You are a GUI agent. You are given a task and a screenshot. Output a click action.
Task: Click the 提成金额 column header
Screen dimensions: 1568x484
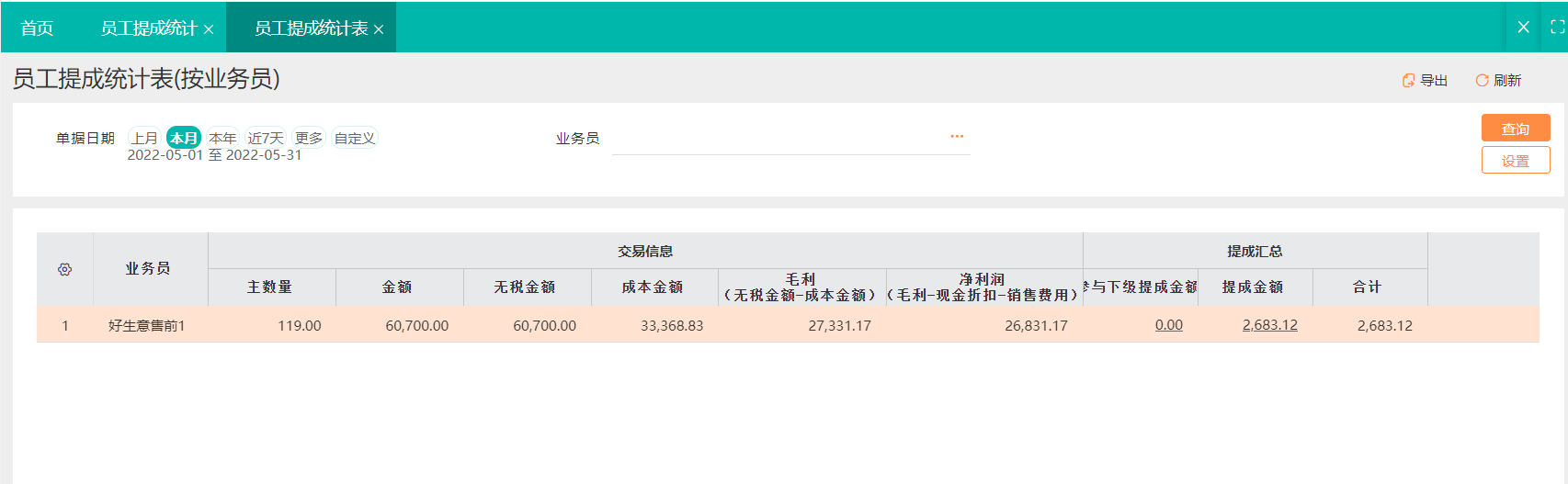(1255, 287)
